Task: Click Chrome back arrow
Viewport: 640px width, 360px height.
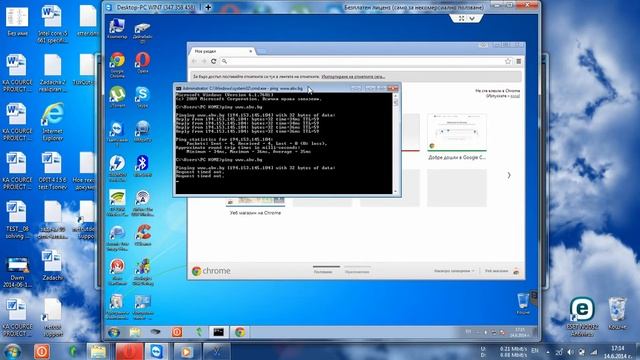Action: pyautogui.click(x=194, y=61)
